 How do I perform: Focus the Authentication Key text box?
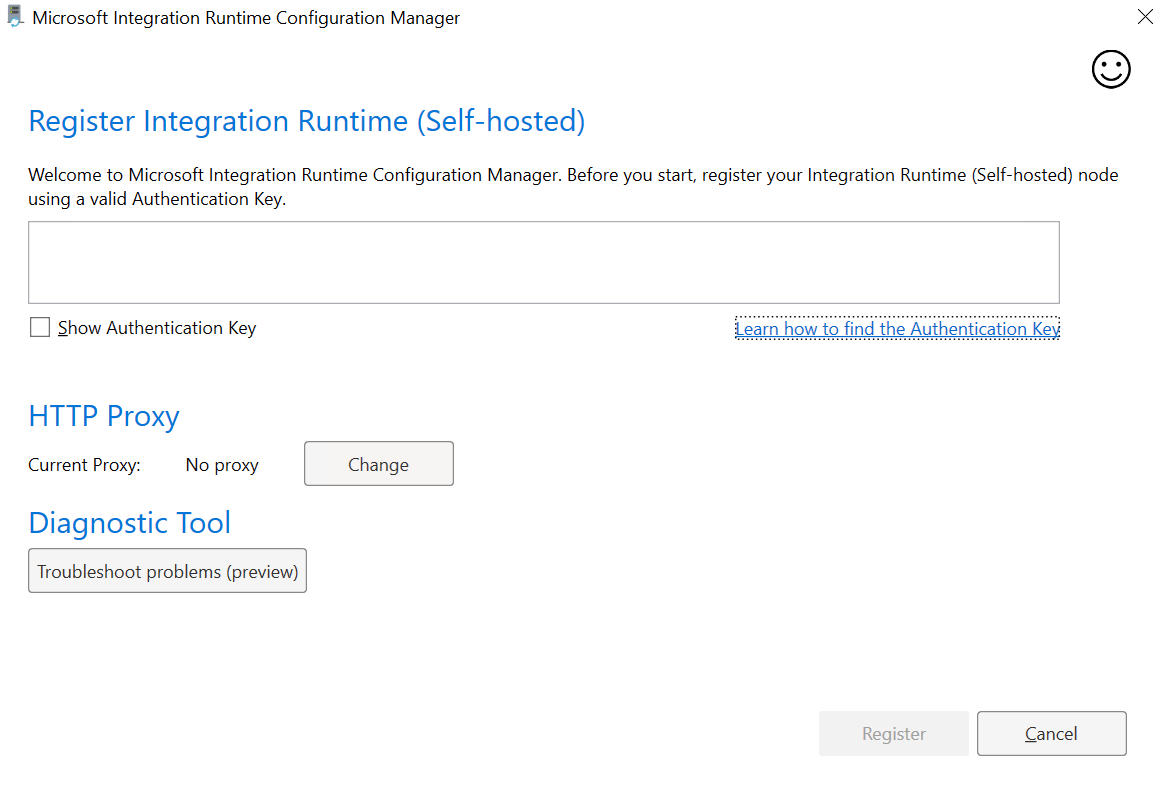pos(544,262)
